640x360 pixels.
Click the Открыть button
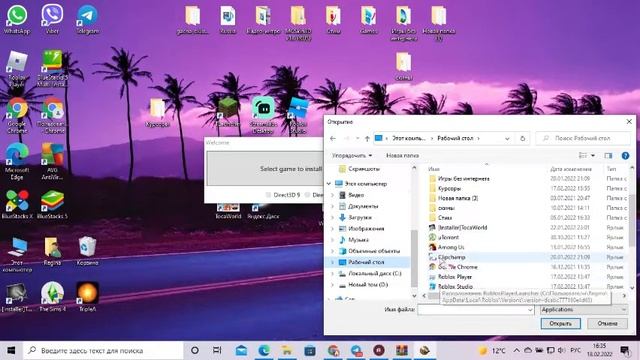click(x=560, y=323)
